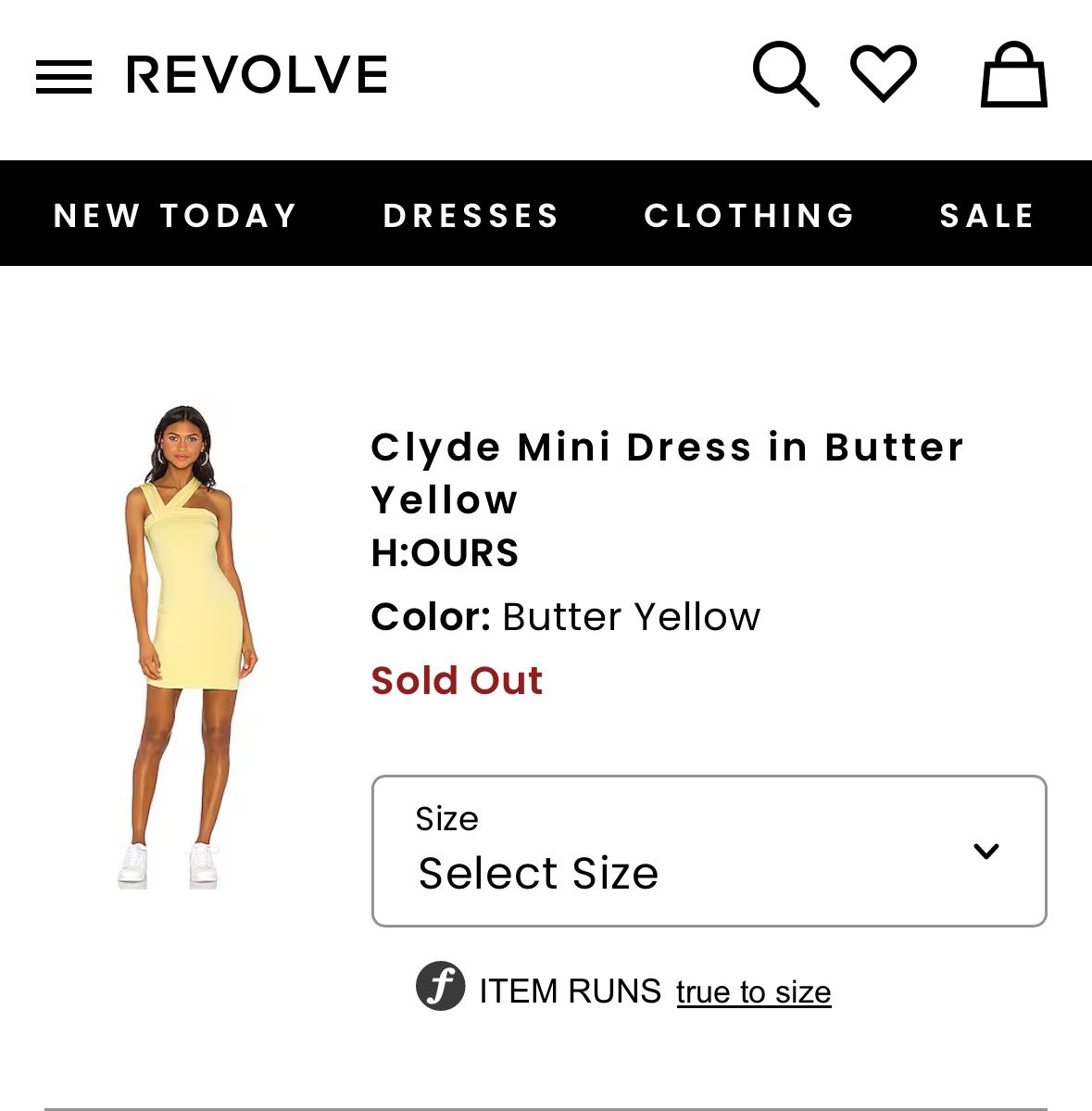Image resolution: width=1092 pixels, height=1111 pixels.
Task: Open the wishlist heart icon
Action: tap(884, 72)
